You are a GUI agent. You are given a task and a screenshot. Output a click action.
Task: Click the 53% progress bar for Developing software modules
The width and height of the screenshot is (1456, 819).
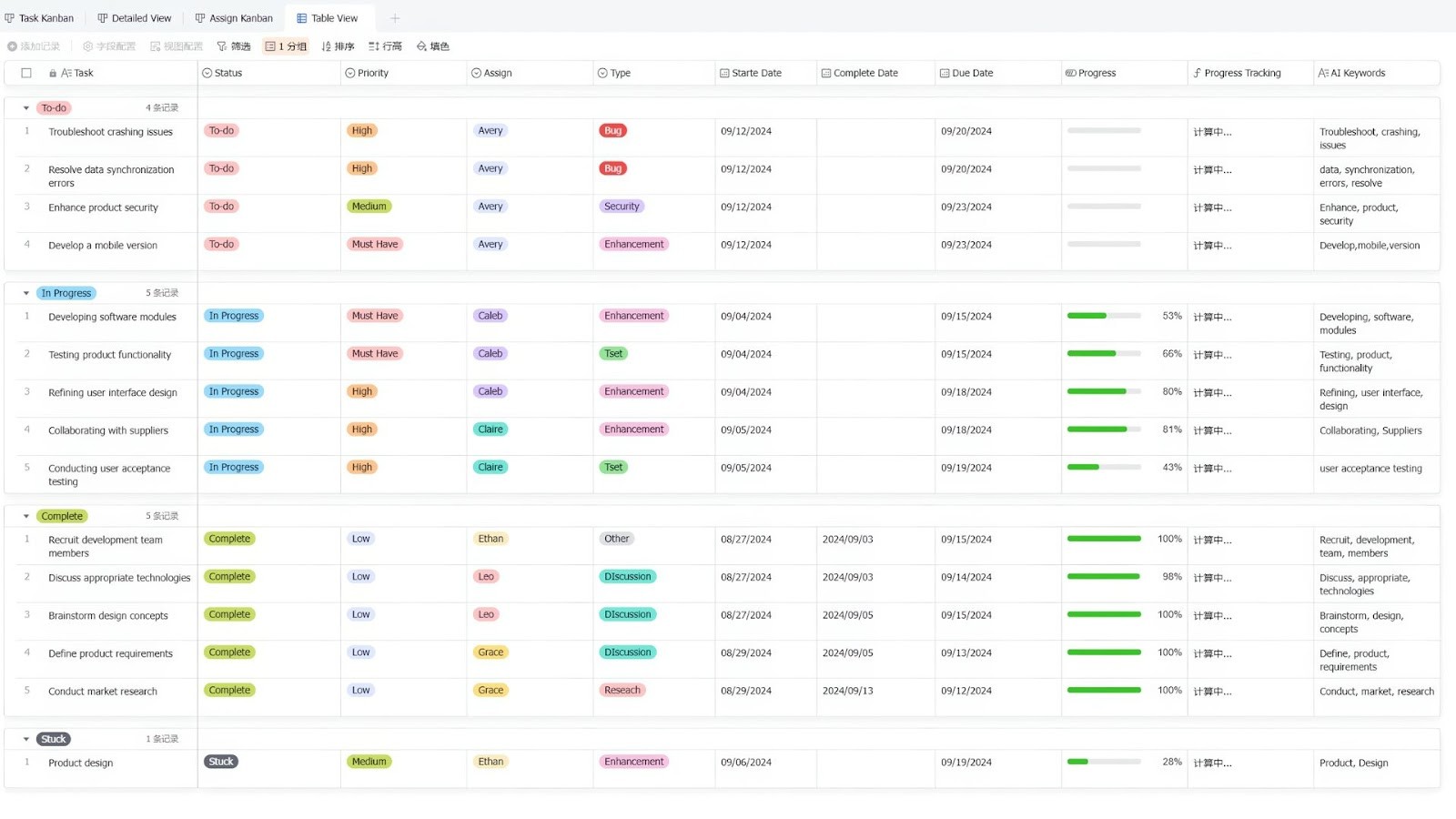1104,316
